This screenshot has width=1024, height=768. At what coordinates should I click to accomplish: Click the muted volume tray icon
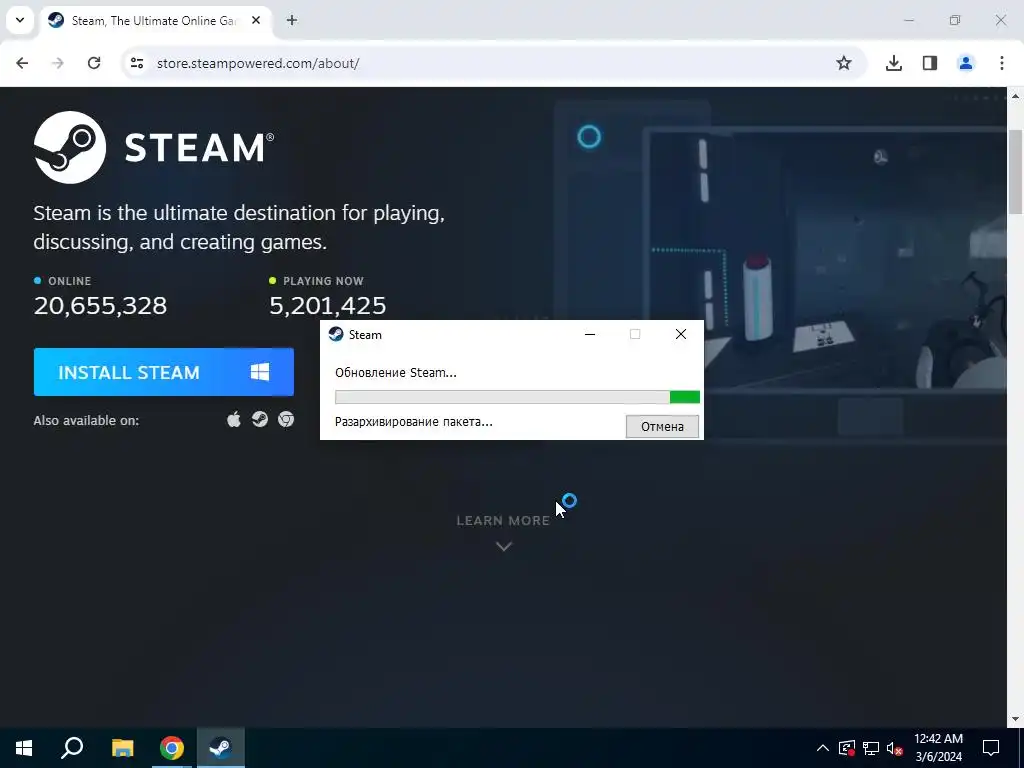(895, 748)
